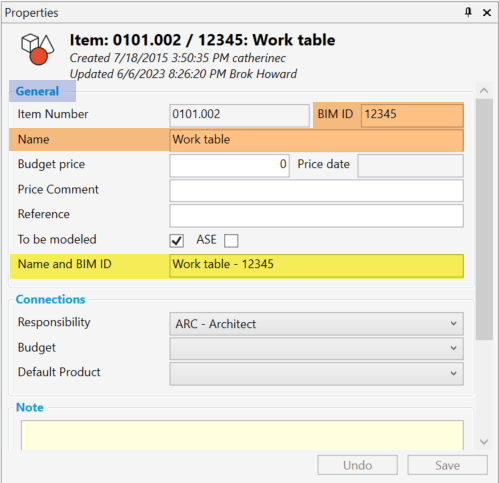499x483 pixels.
Task: Close the Properties panel
Action: pos(487,13)
